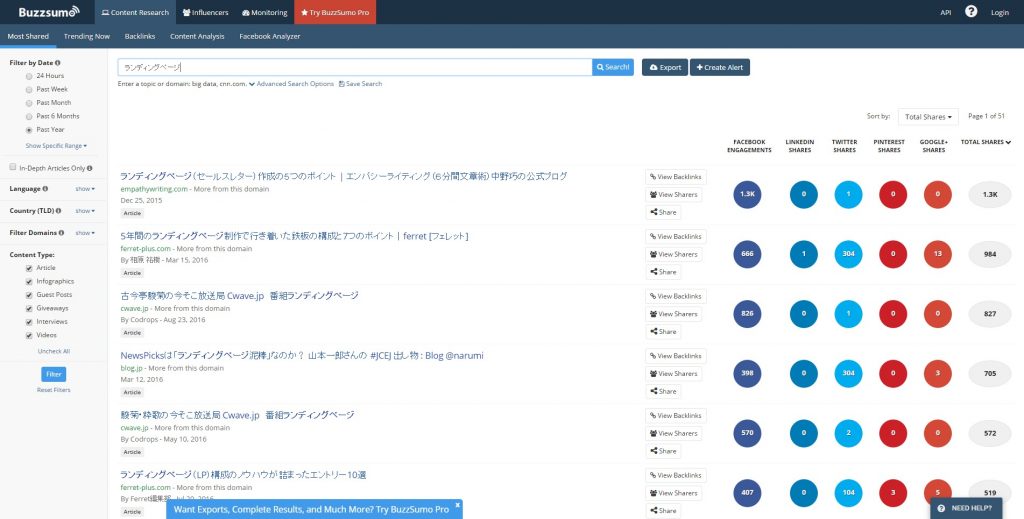Click info icon beside Country (TLD)

pyautogui.click(x=59, y=211)
